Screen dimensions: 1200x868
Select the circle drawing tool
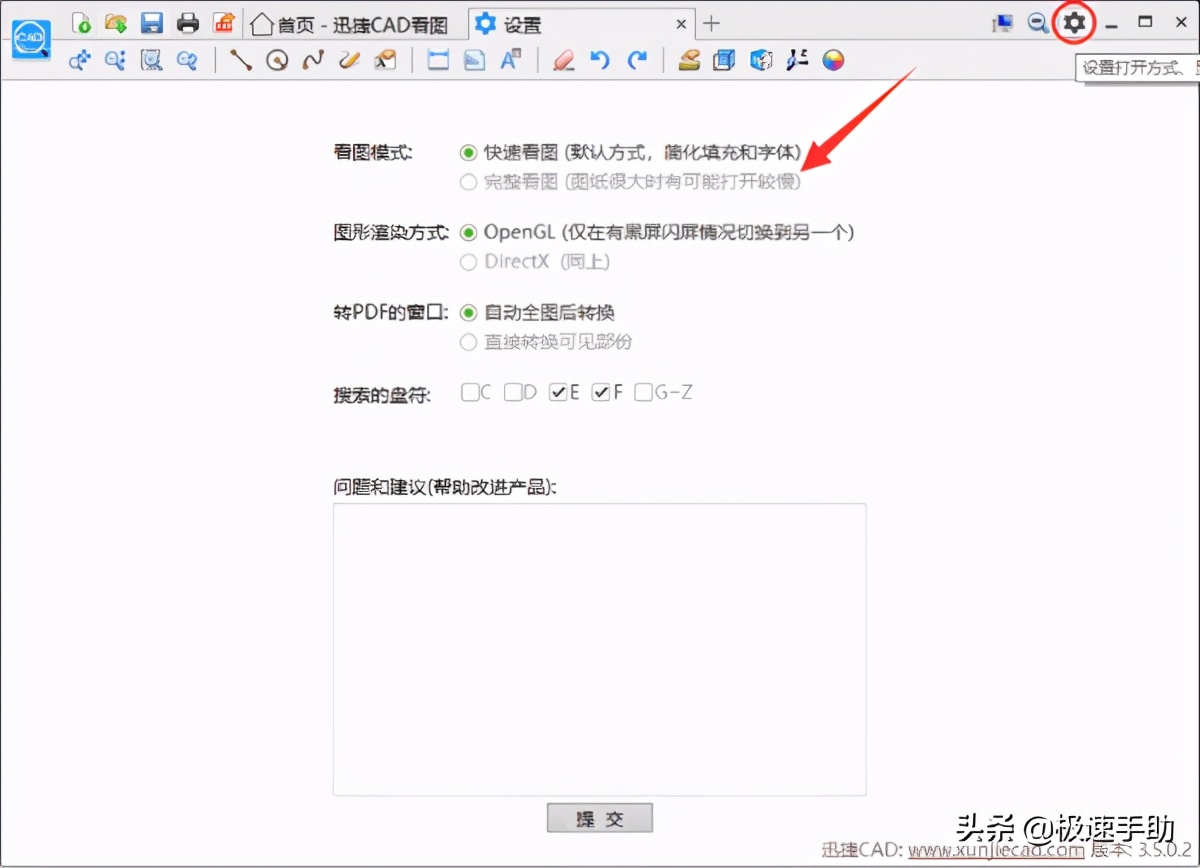pyautogui.click(x=276, y=60)
